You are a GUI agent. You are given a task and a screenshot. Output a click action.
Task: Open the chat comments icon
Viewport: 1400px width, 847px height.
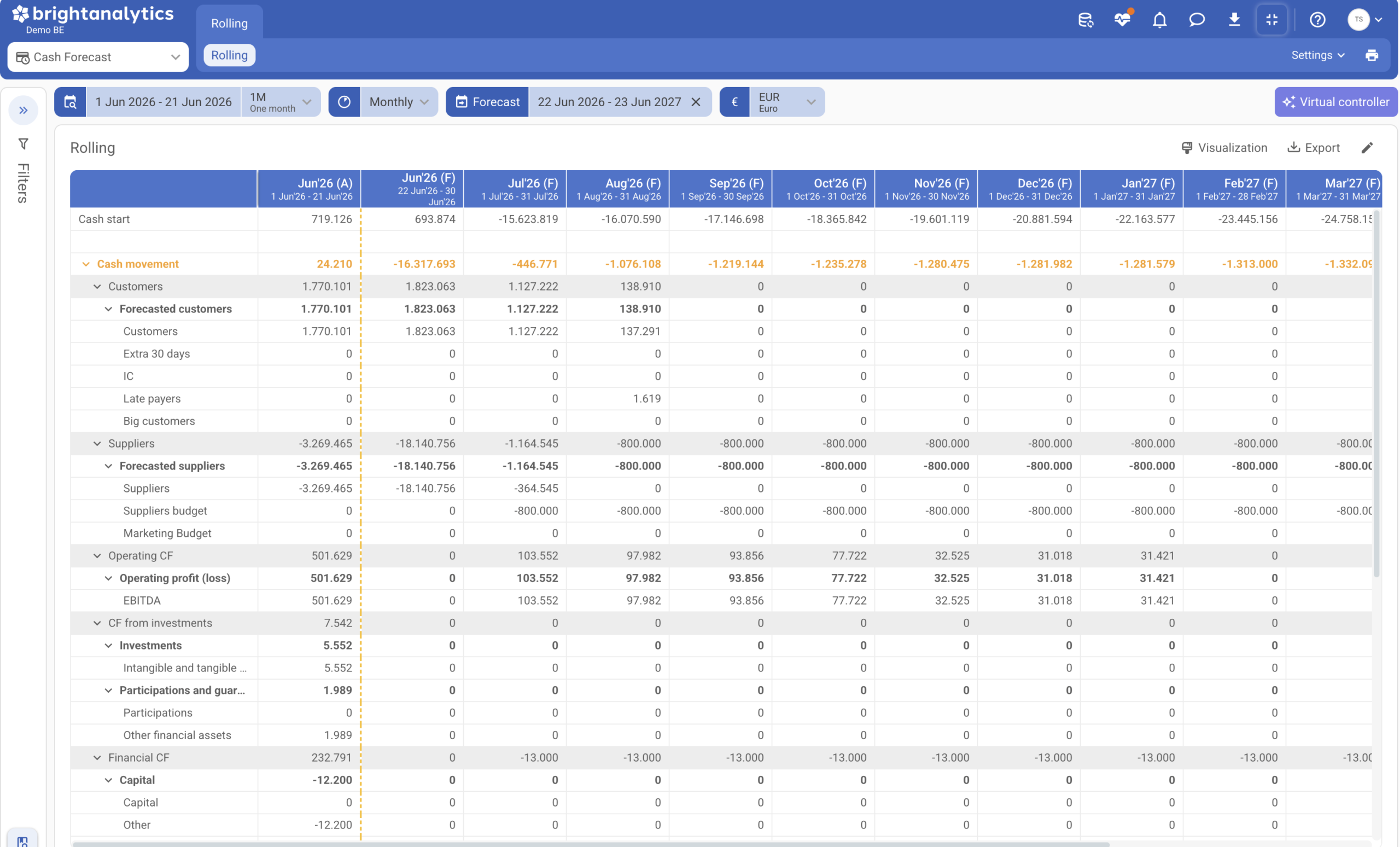(x=1197, y=20)
